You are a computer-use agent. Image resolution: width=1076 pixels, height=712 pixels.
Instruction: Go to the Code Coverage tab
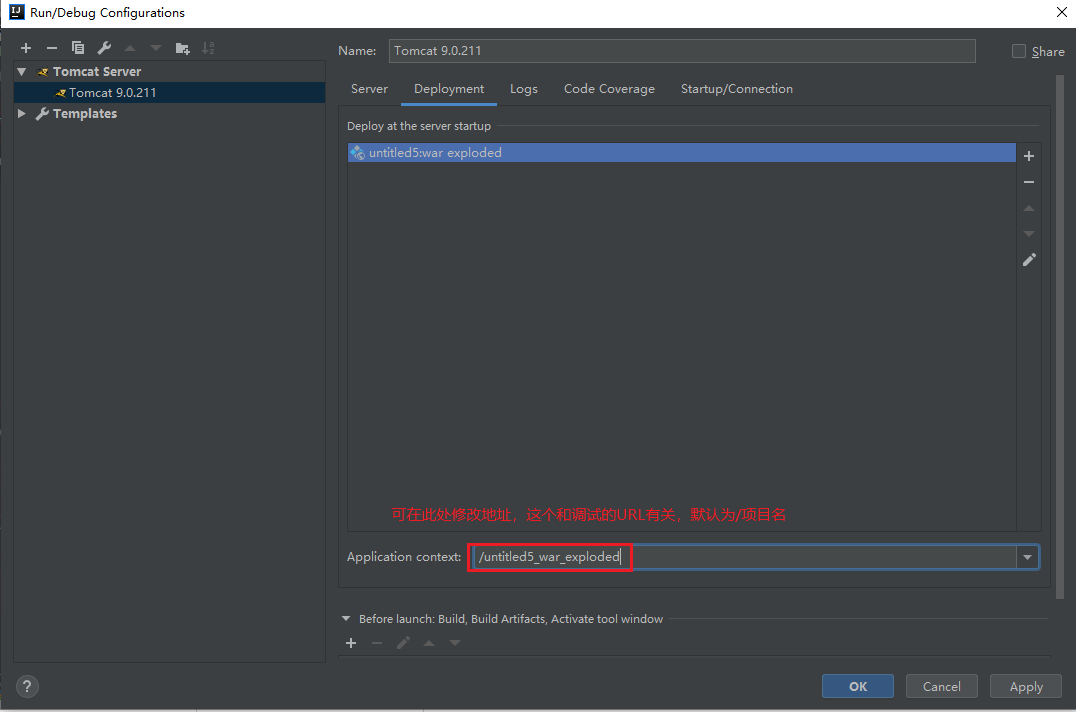[x=609, y=89]
